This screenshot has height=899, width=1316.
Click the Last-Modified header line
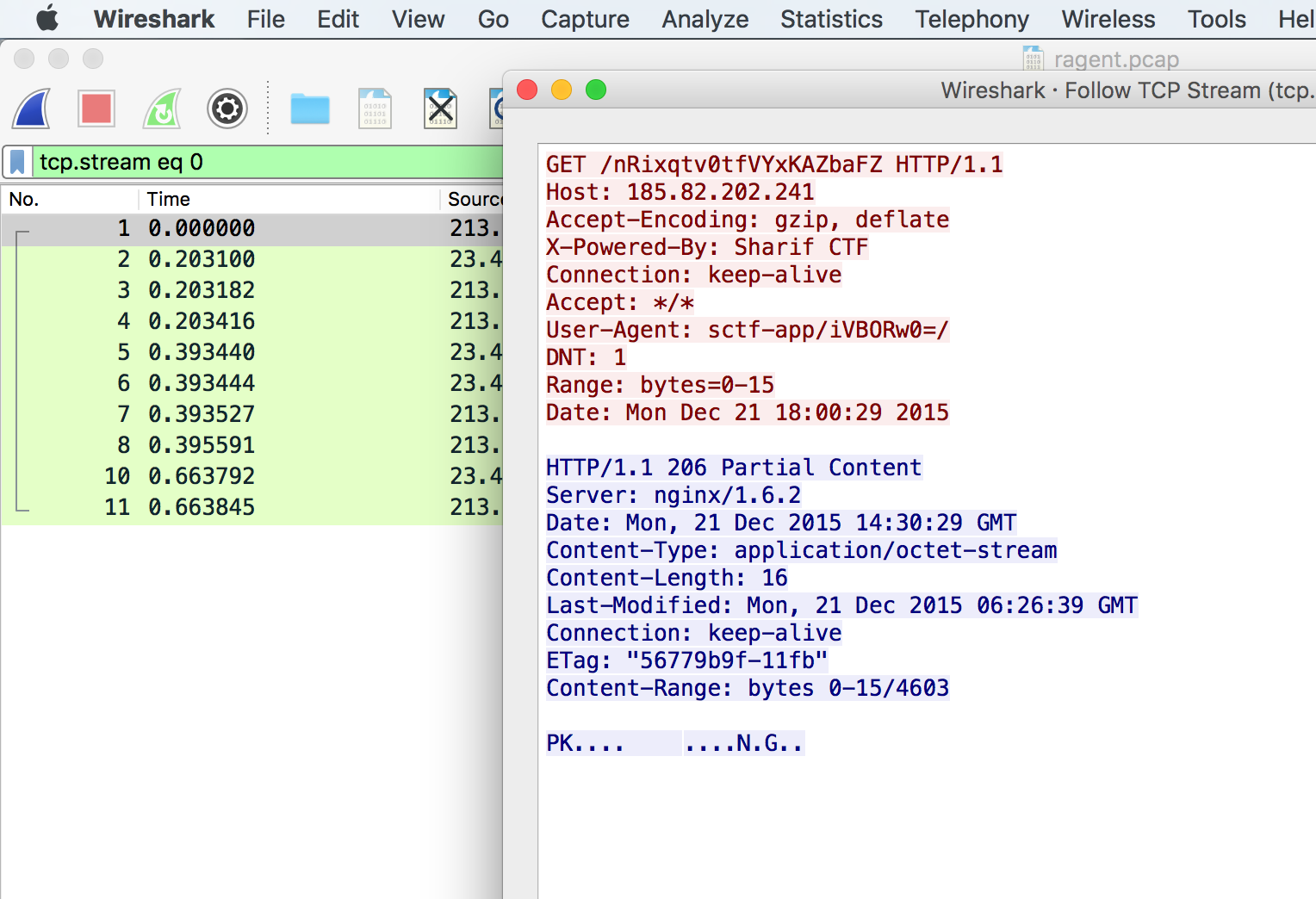tap(841, 605)
